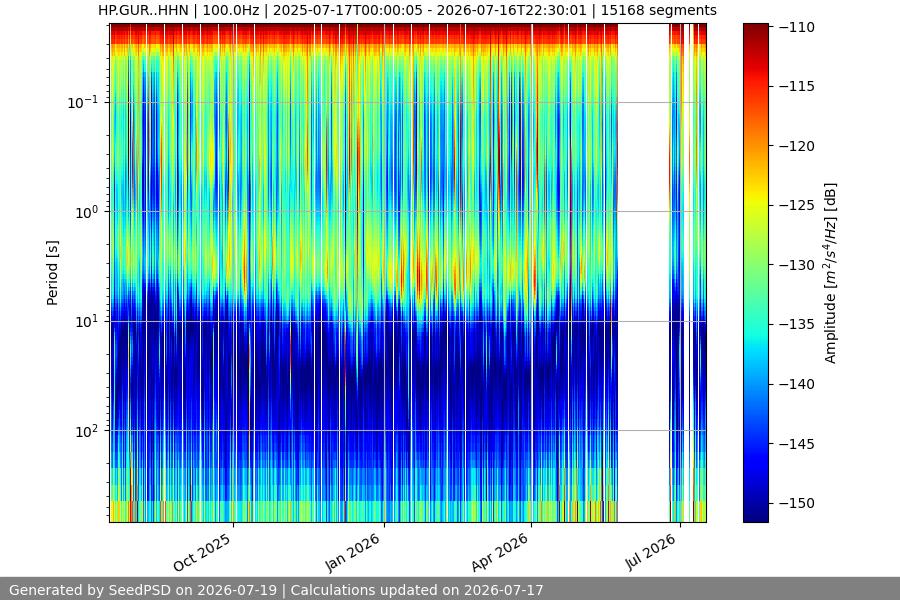
Task: Click the 'Period [s]' y-axis label
Action: tap(52, 273)
